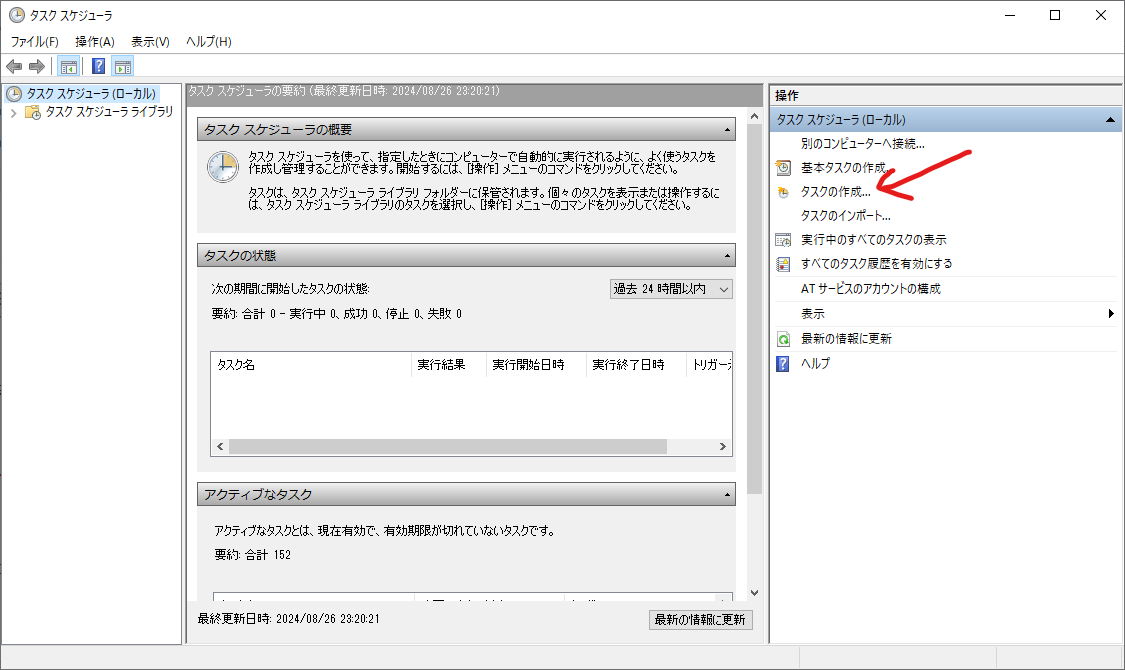Toggle the Action pane toolbar icon
Screen dimensions: 1125x670
[x=122, y=65]
